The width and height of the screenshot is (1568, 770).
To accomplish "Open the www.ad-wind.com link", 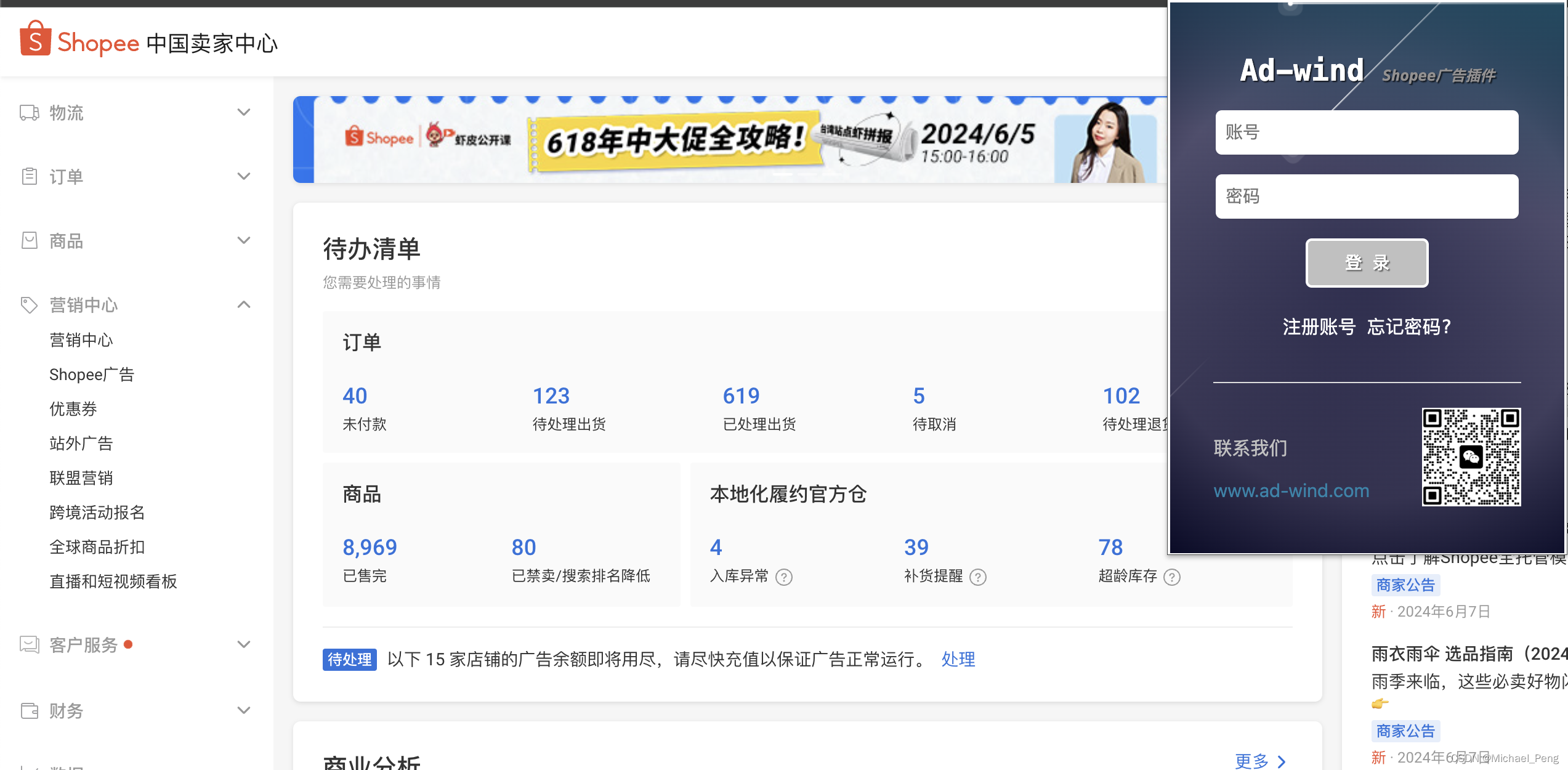I will (1291, 491).
